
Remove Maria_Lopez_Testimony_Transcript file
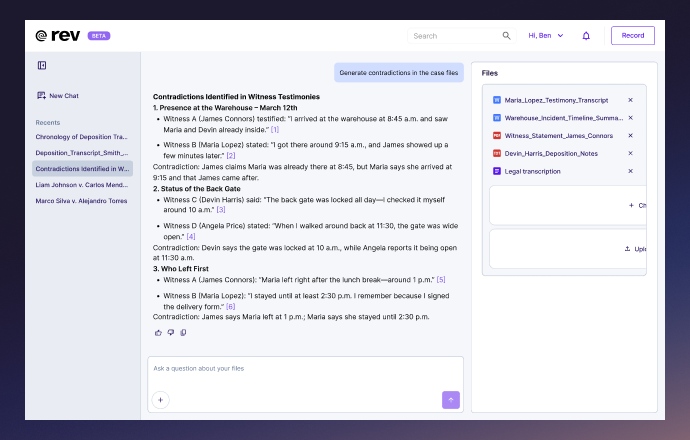click(x=630, y=100)
